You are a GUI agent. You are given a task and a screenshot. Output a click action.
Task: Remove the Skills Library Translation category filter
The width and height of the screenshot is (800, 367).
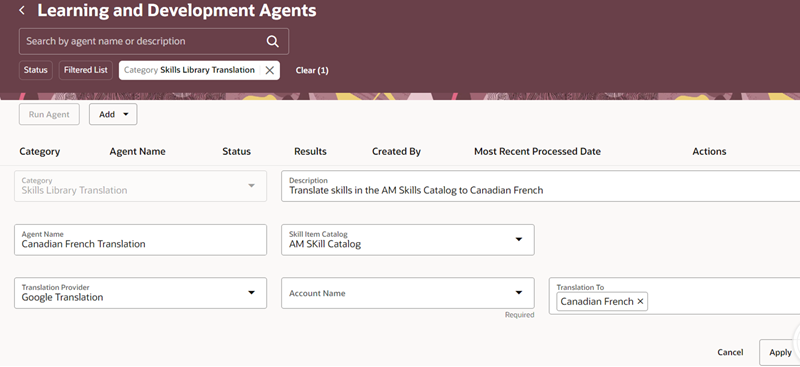270,70
